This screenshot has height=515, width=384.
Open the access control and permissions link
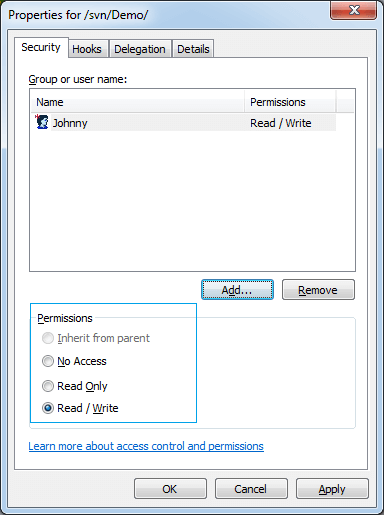tap(146, 446)
